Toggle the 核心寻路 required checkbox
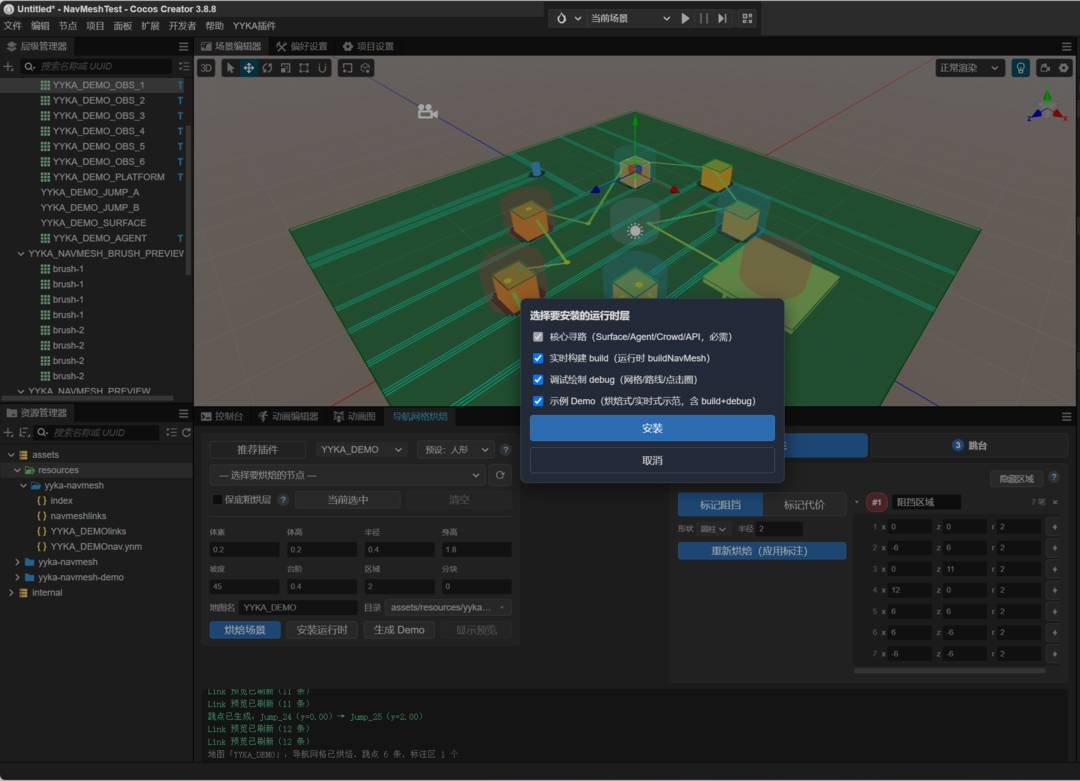This screenshot has height=781, width=1080. click(x=538, y=337)
